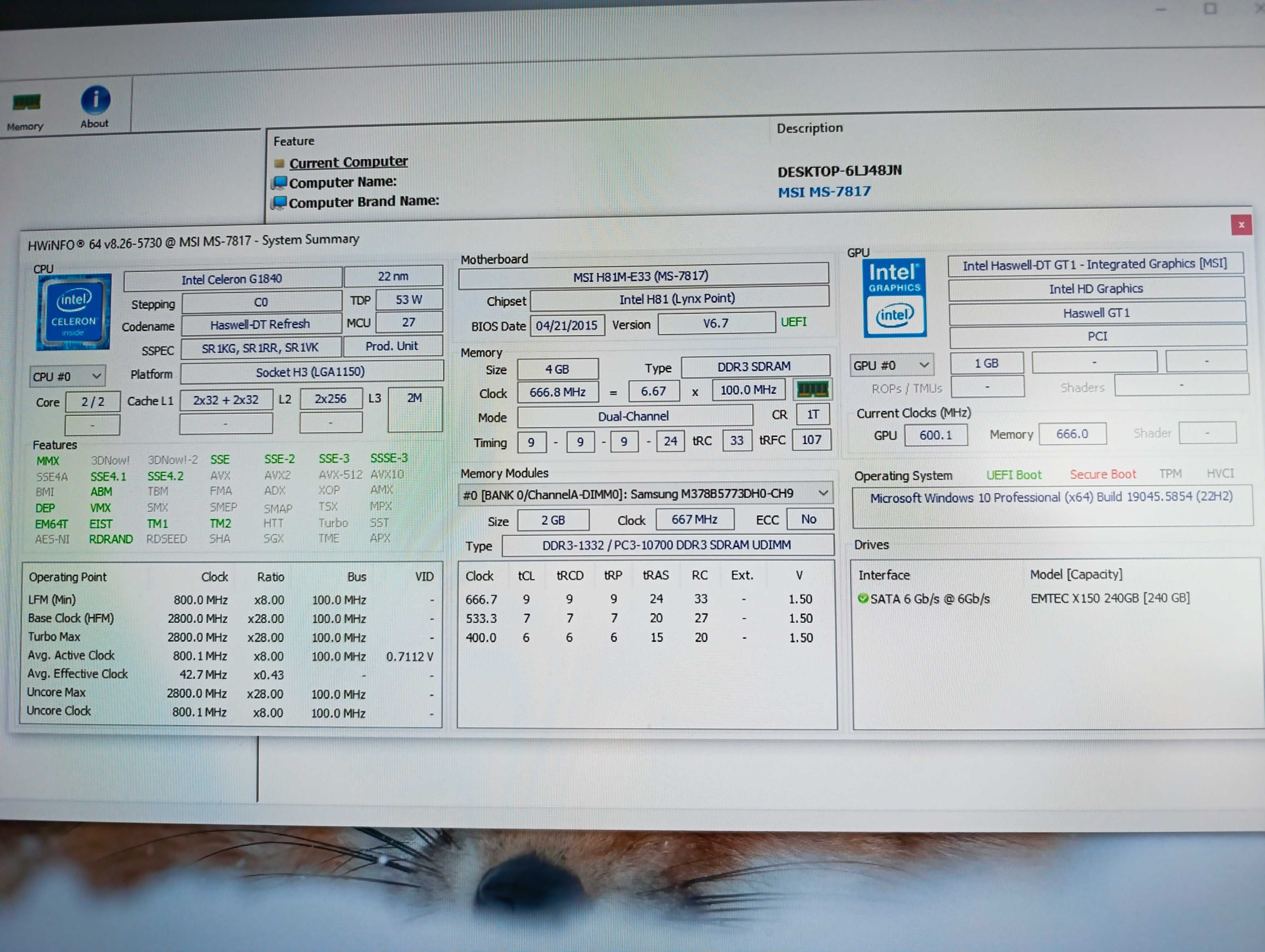Click the Intel Celeron G1840 name field
This screenshot has height=952, width=1265.
[232, 279]
